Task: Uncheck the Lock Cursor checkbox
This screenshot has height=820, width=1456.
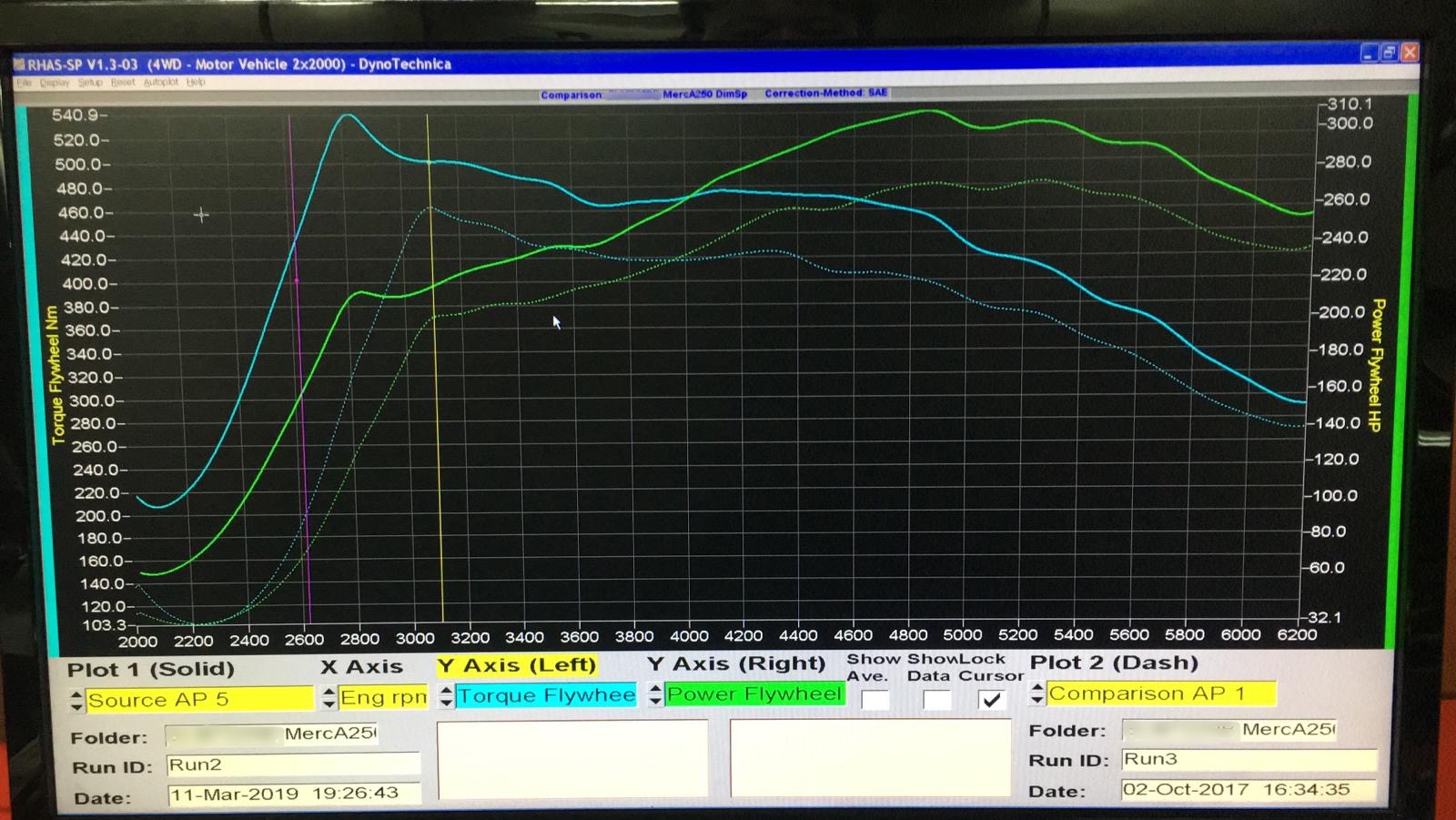Action: [992, 699]
